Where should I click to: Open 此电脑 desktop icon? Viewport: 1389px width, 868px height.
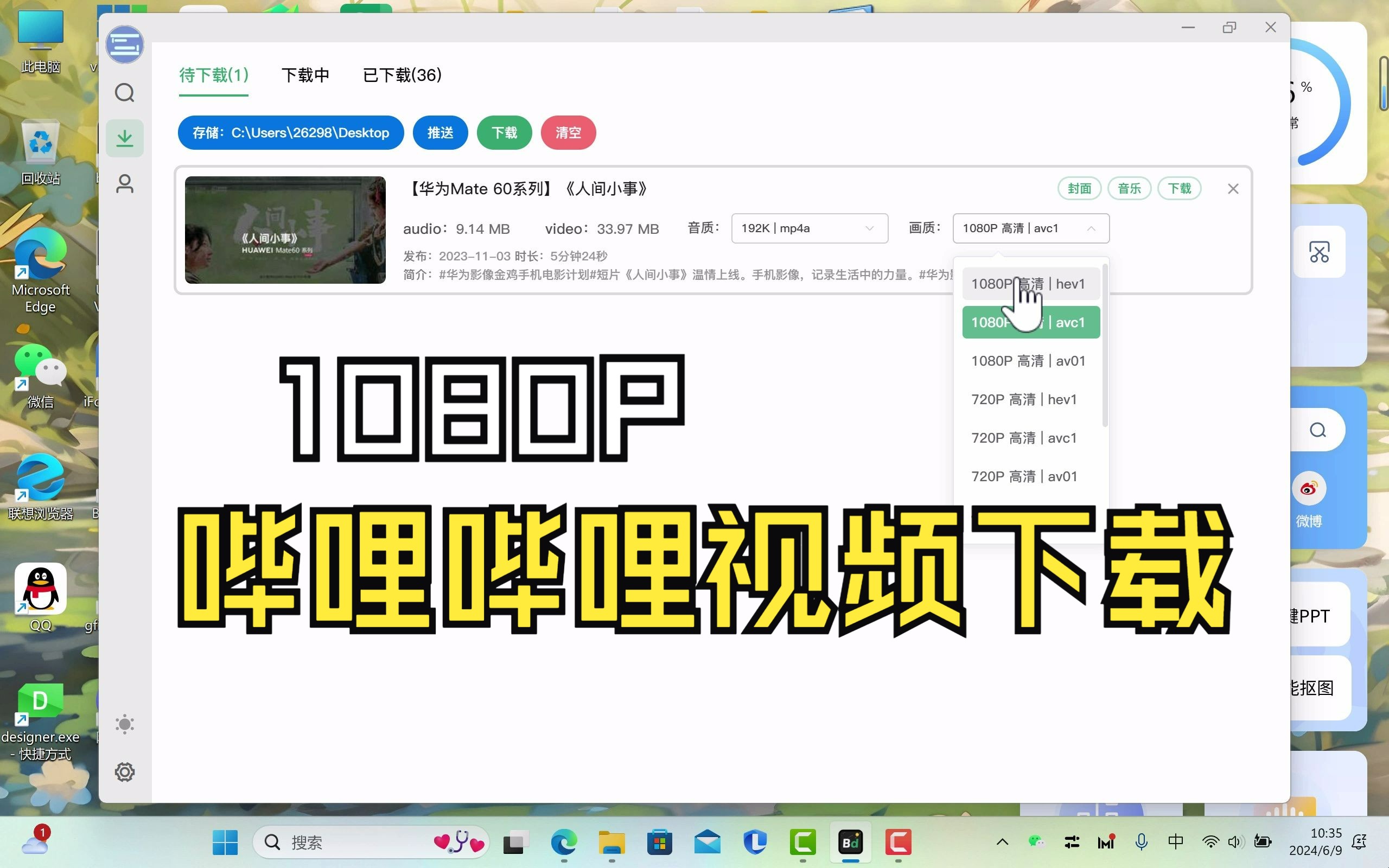coord(40,41)
